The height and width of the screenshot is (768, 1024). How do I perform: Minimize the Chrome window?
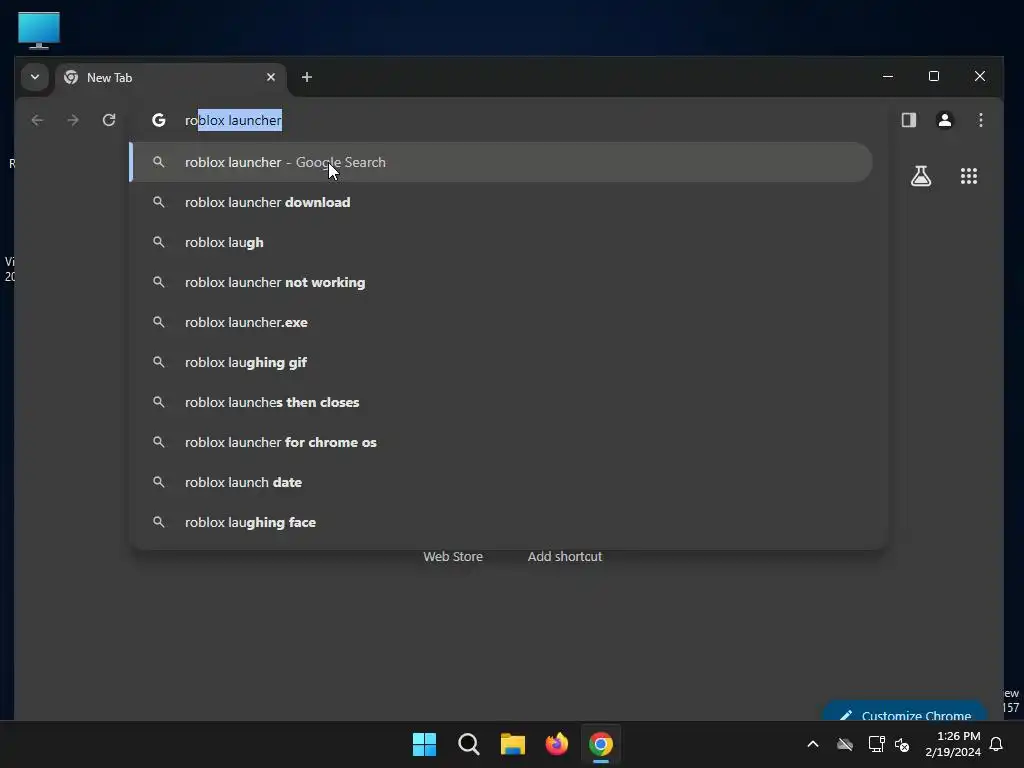[x=888, y=76]
